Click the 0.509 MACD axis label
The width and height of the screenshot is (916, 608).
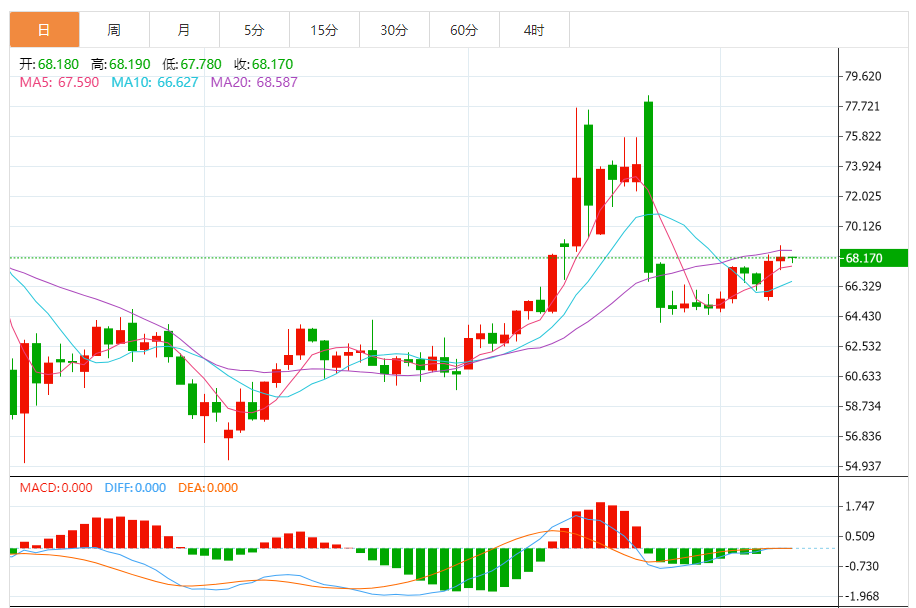860,536
